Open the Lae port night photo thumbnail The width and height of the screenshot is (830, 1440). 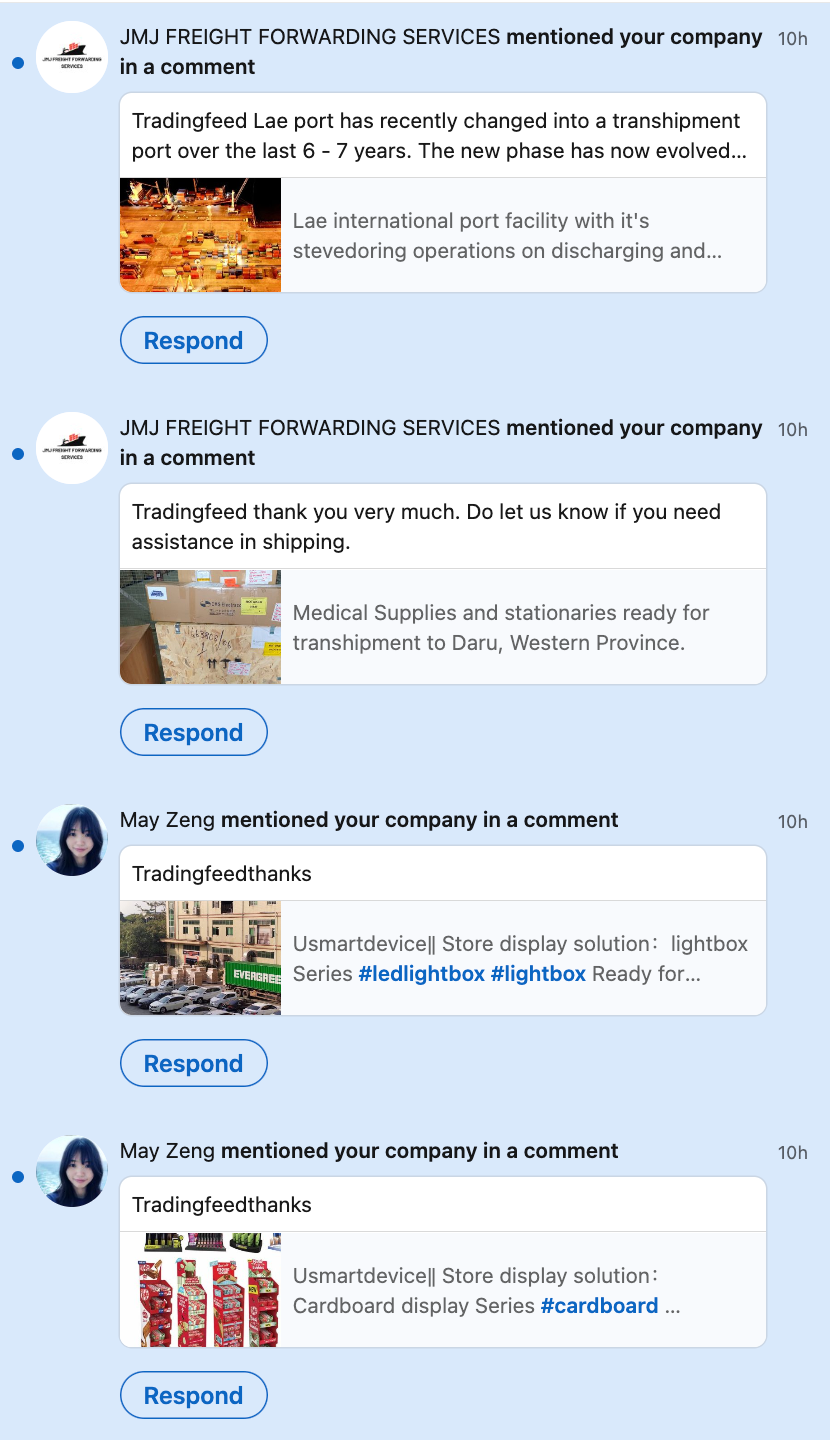click(200, 235)
